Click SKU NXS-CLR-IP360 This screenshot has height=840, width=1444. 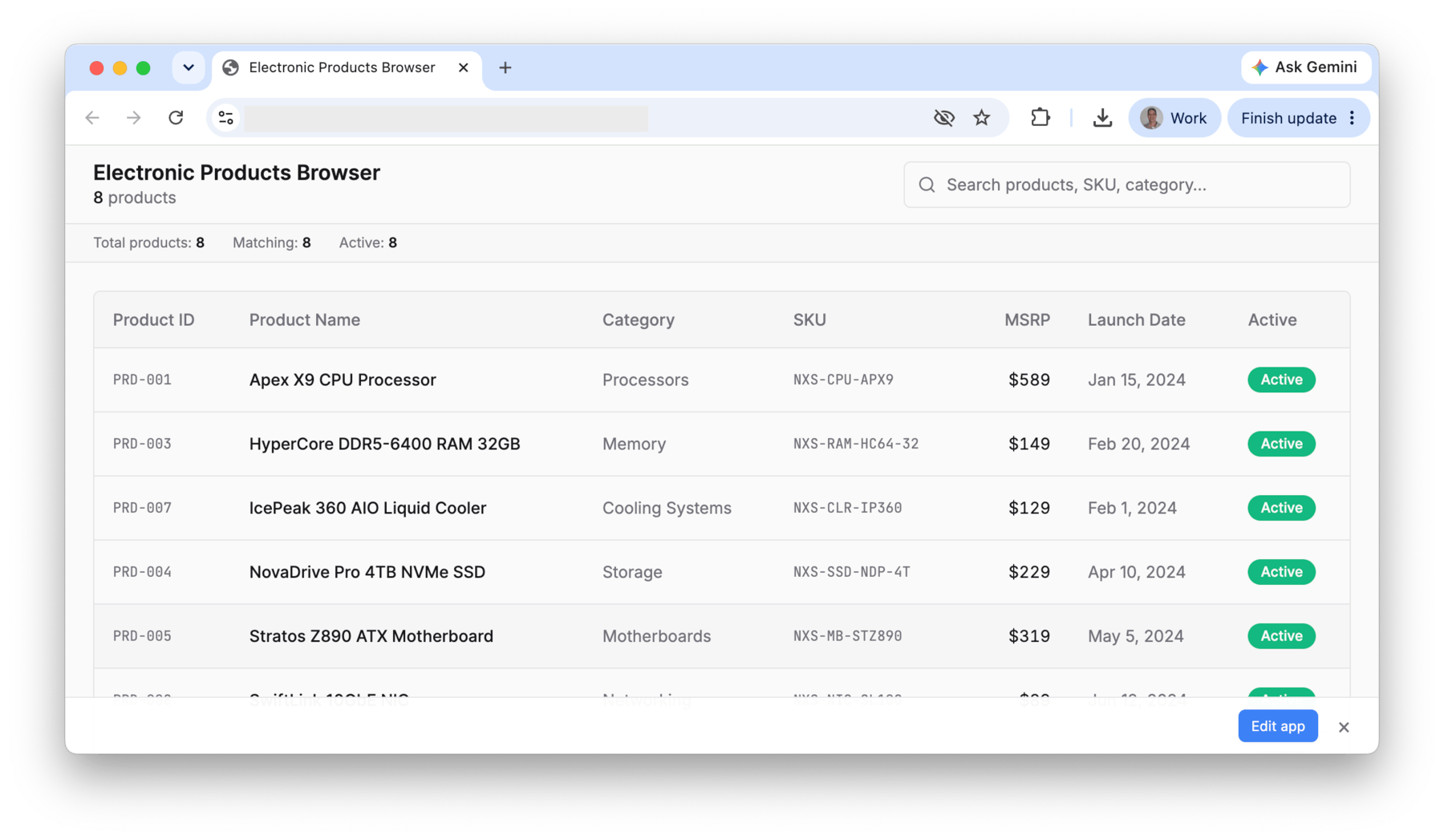pos(847,508)
